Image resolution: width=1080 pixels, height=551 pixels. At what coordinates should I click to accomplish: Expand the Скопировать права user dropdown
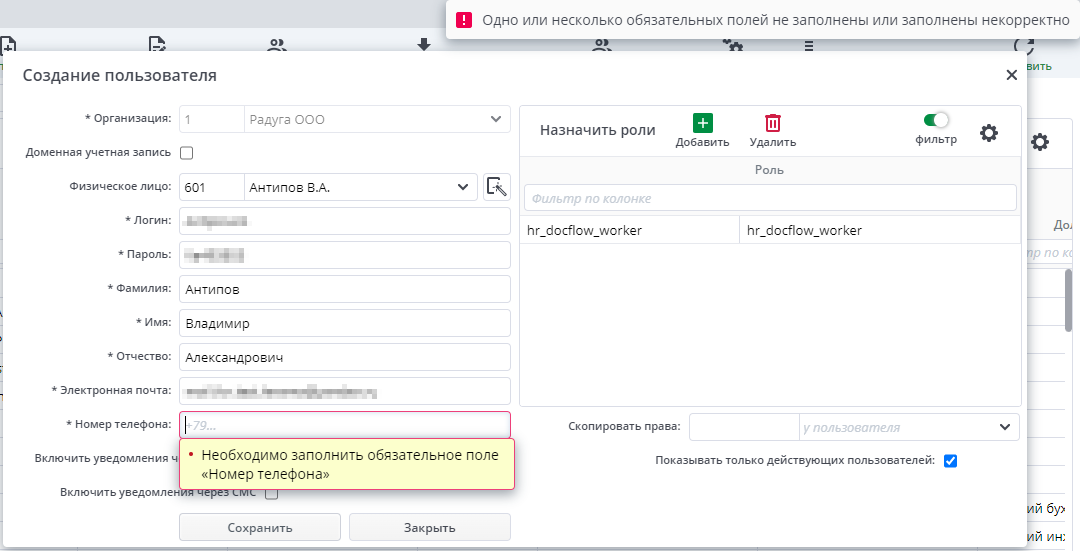(x=1004, y=428)
